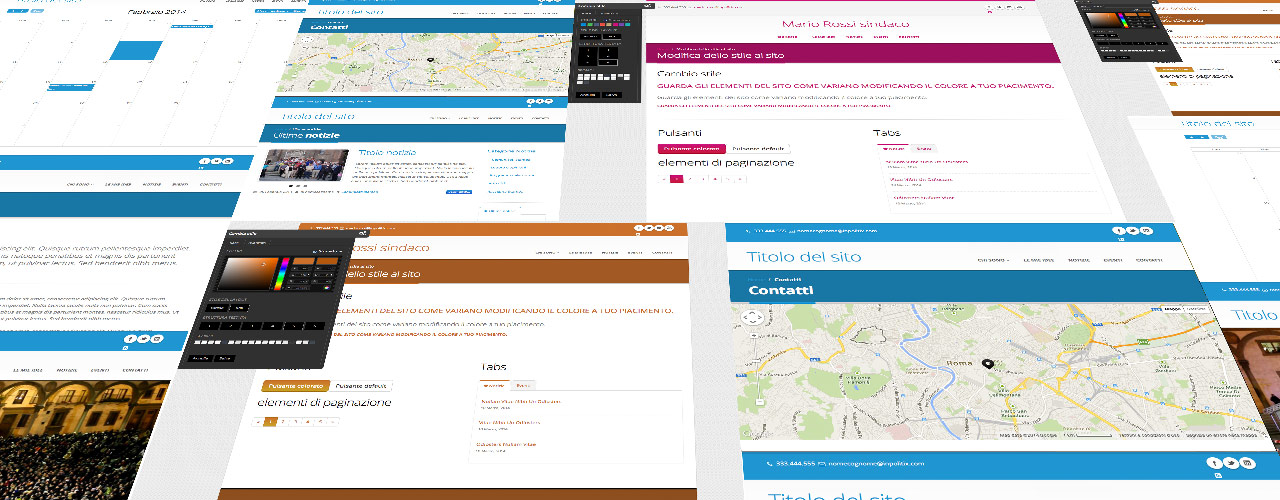This screenshot has height=500, width=1280.
Task: Click 'Titolo del sito' logo above the Contatti heading
Action: (x=804, y=257)
